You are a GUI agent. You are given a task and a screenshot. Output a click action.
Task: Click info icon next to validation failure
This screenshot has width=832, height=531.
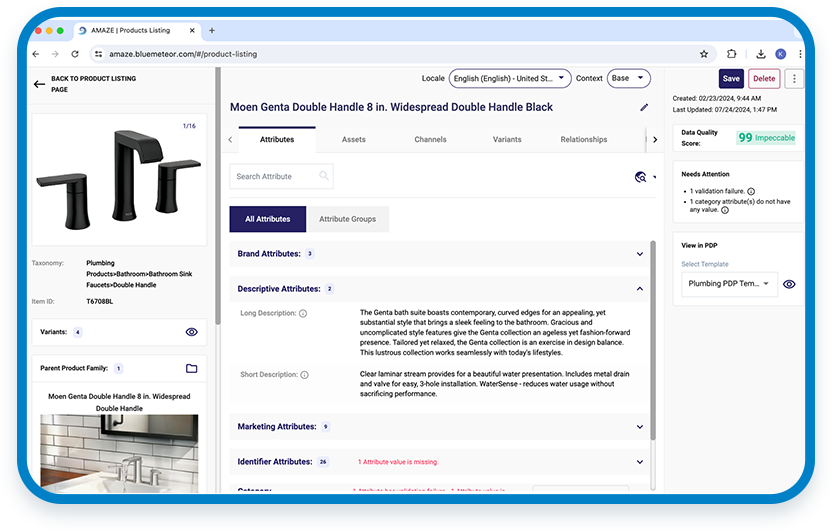coord(751,191)
